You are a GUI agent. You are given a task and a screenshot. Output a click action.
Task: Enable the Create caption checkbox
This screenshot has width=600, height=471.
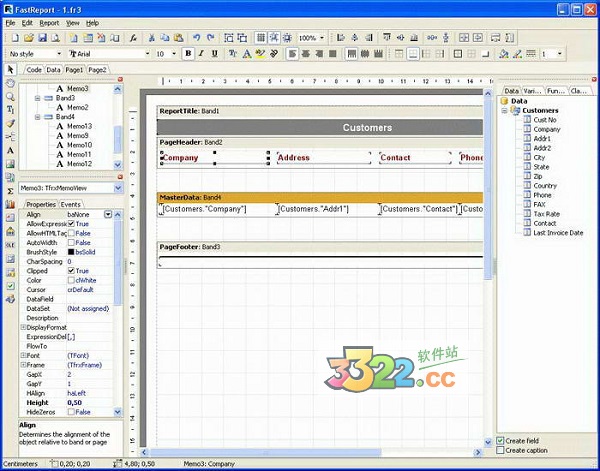[502, 450]
